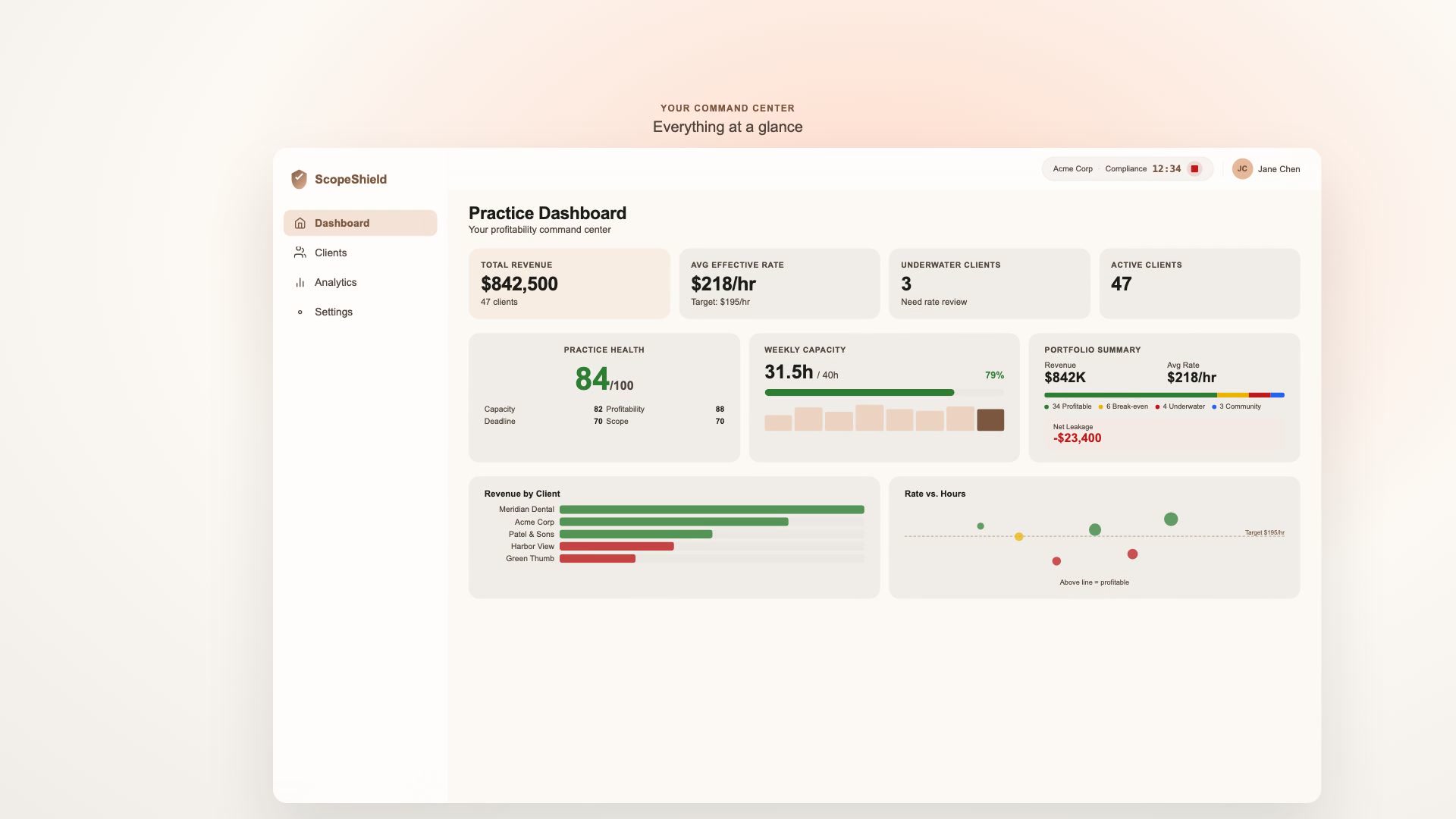Select the Harbor View revenue bar
This screenshot has height=819, width=1456.
617,546
